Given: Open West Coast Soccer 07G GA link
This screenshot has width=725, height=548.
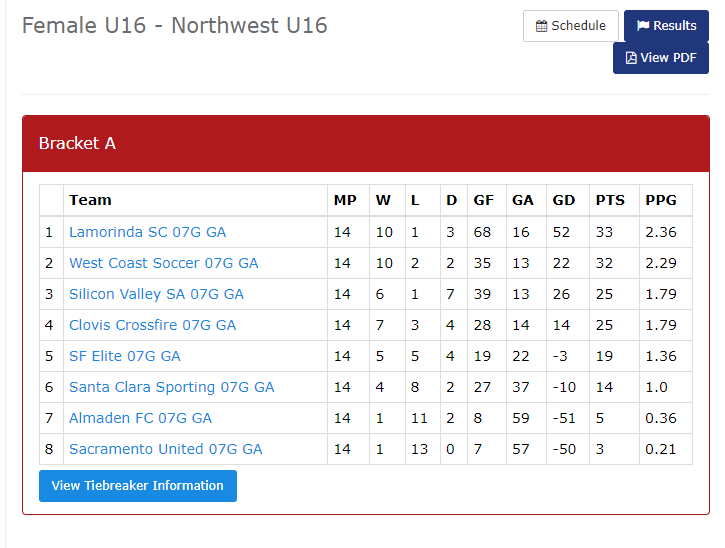Looking at the screenshot, I should [x=163, y=263].
